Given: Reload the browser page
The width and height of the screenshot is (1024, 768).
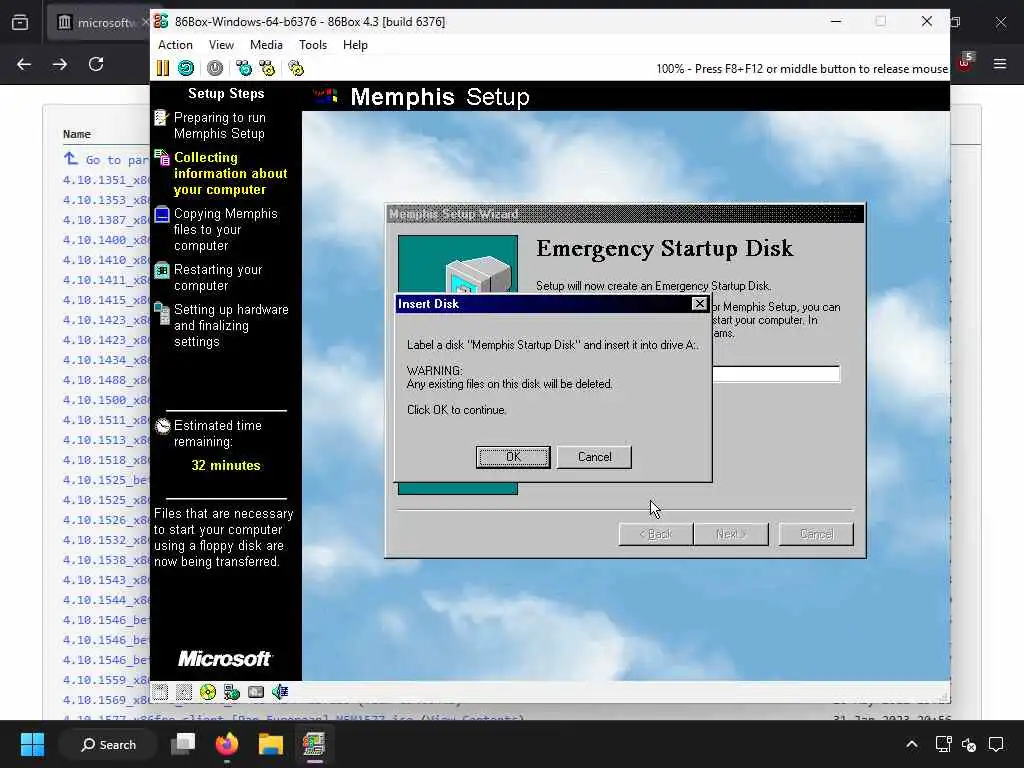Looking at the screenshot, I should [x=96, y=64].
